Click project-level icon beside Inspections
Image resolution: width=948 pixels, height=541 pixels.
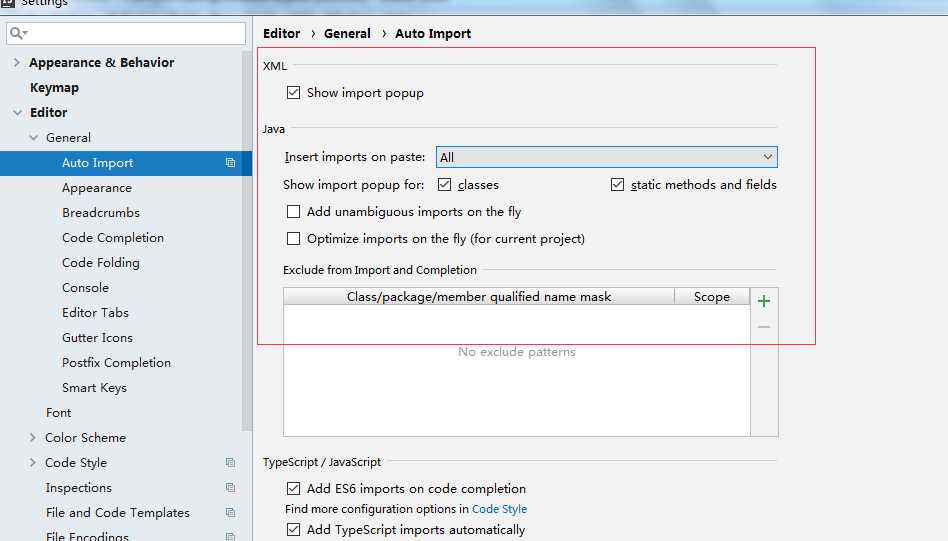230,487
